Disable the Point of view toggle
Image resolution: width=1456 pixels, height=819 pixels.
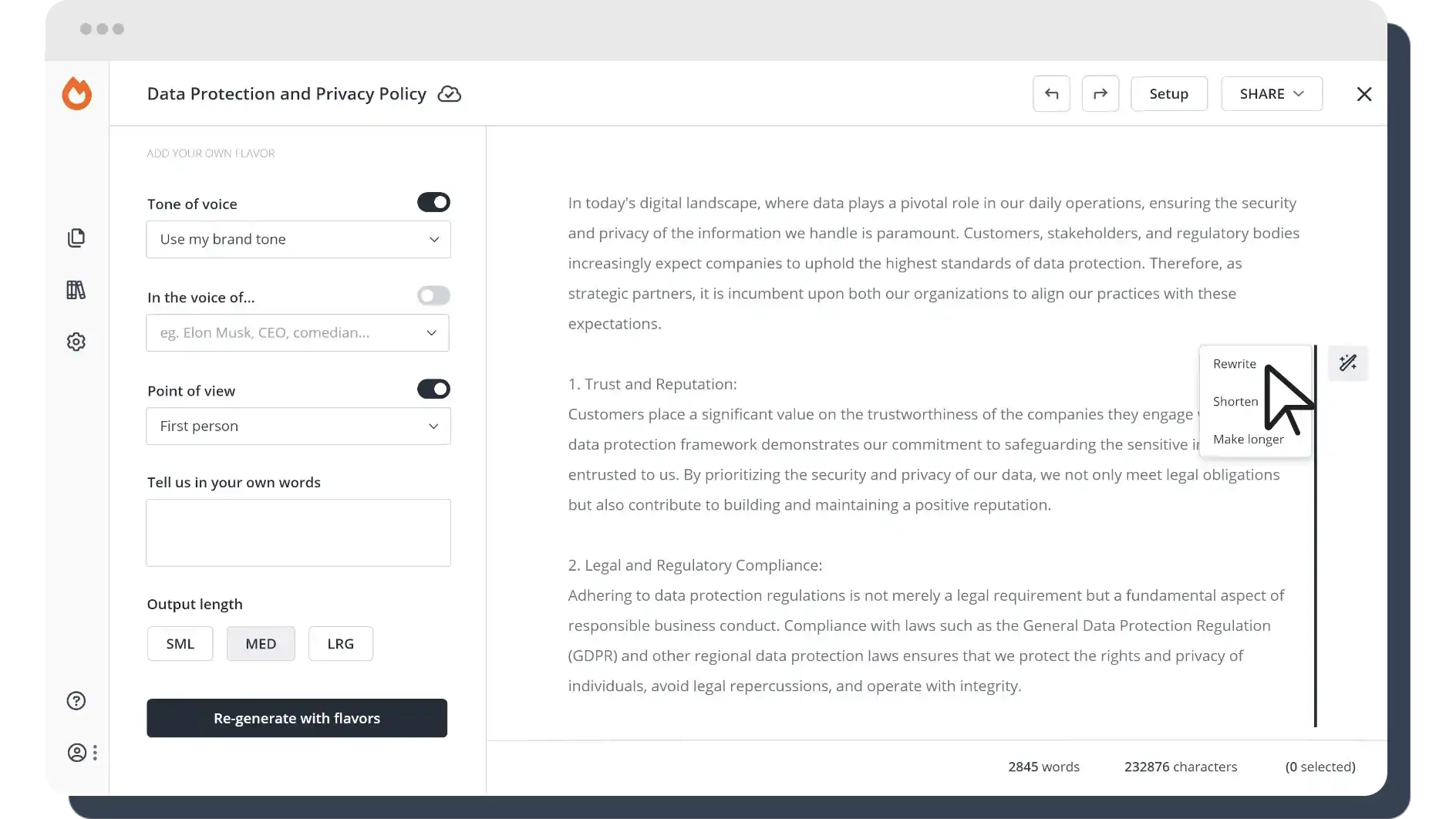coord(433,389)
